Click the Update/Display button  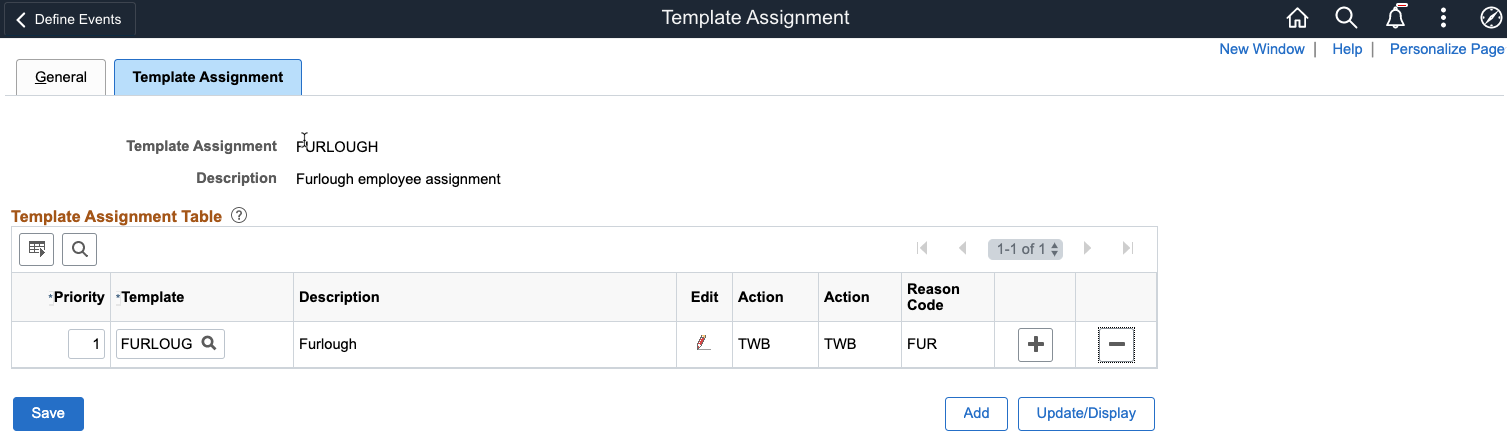1086,413
